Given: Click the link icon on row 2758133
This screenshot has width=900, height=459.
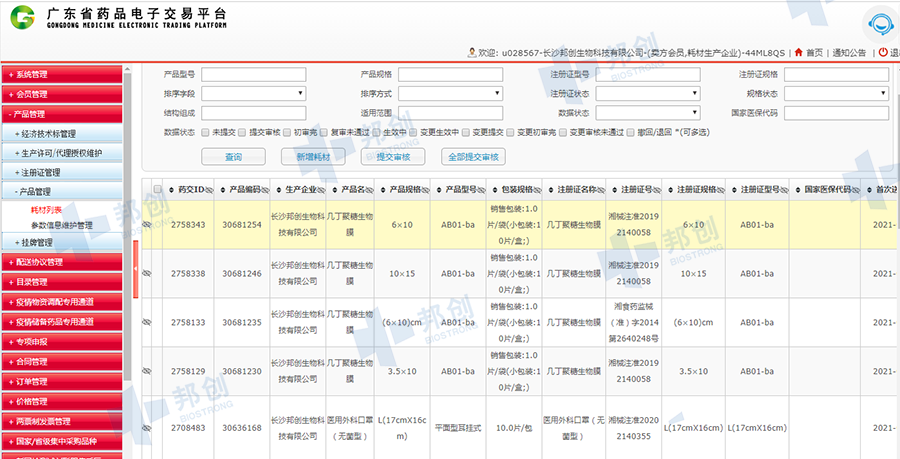Looking at the screenshot, I should pos(147,321).
